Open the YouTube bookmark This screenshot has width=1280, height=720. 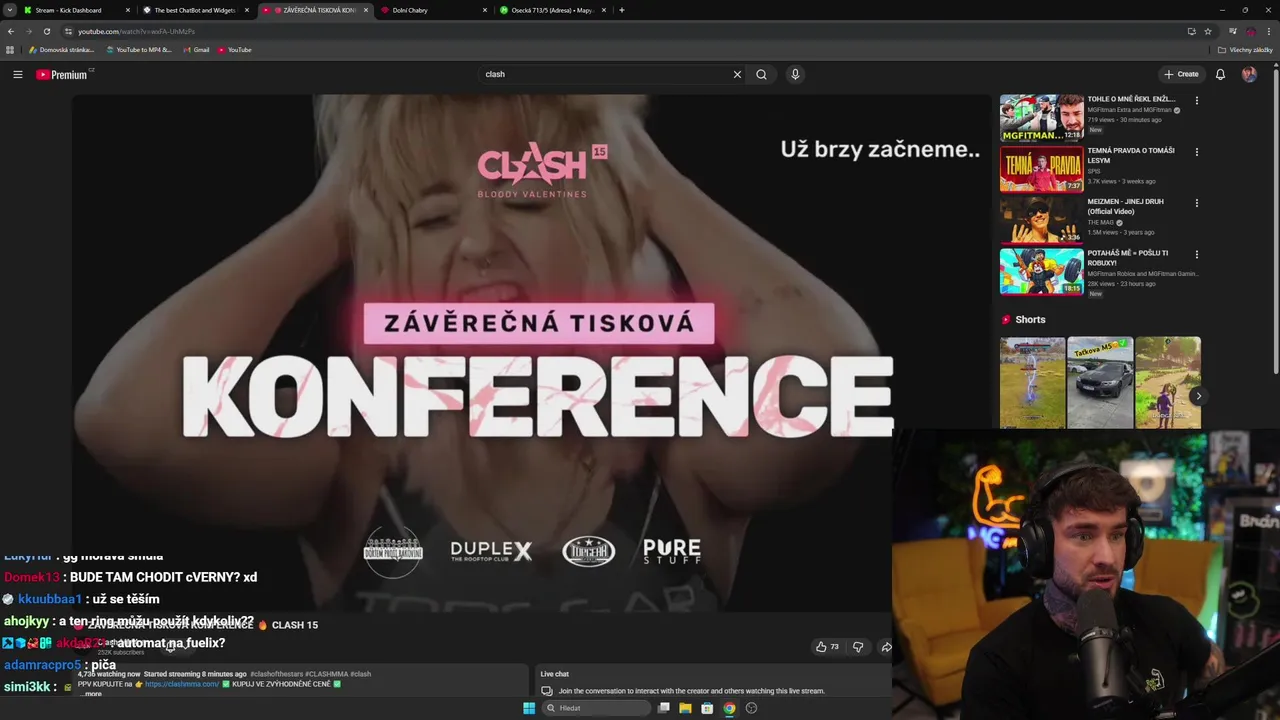click(x=235, y=49)
